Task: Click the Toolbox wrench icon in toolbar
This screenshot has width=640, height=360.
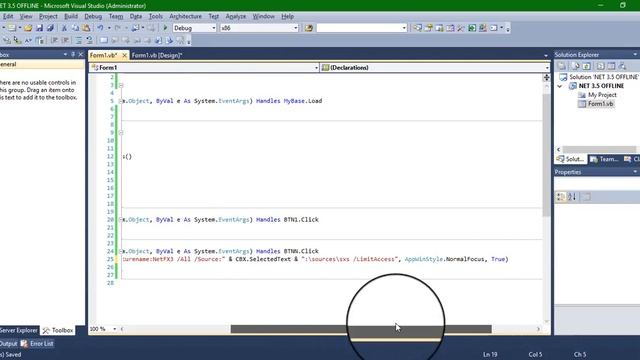Action: 461,28
